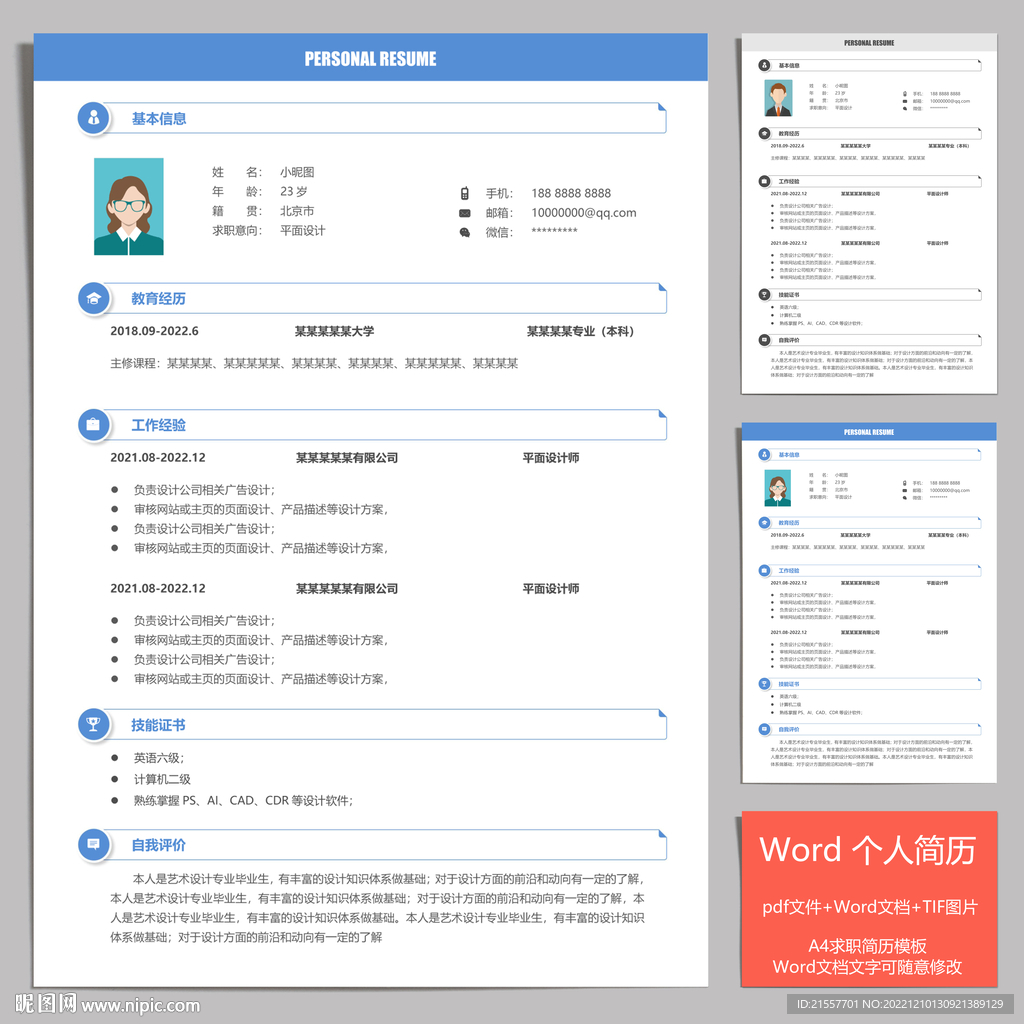The height and width of the screenshot is (1024, 1024).
Task: Click the 教育经历 section icon
Action: pyautogui.click(x=93, y=298)
